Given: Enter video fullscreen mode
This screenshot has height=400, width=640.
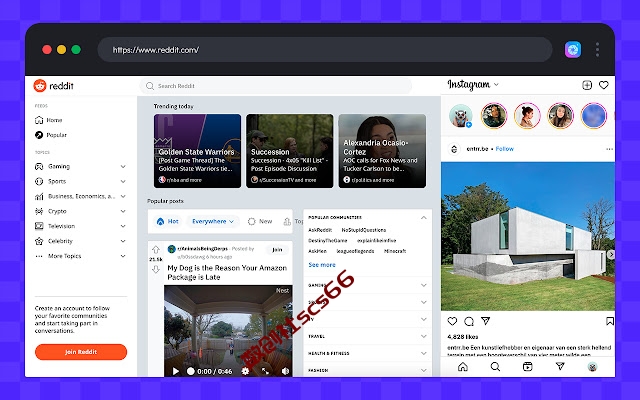Looking at the screenshot, I should click(x=265, y=371).
